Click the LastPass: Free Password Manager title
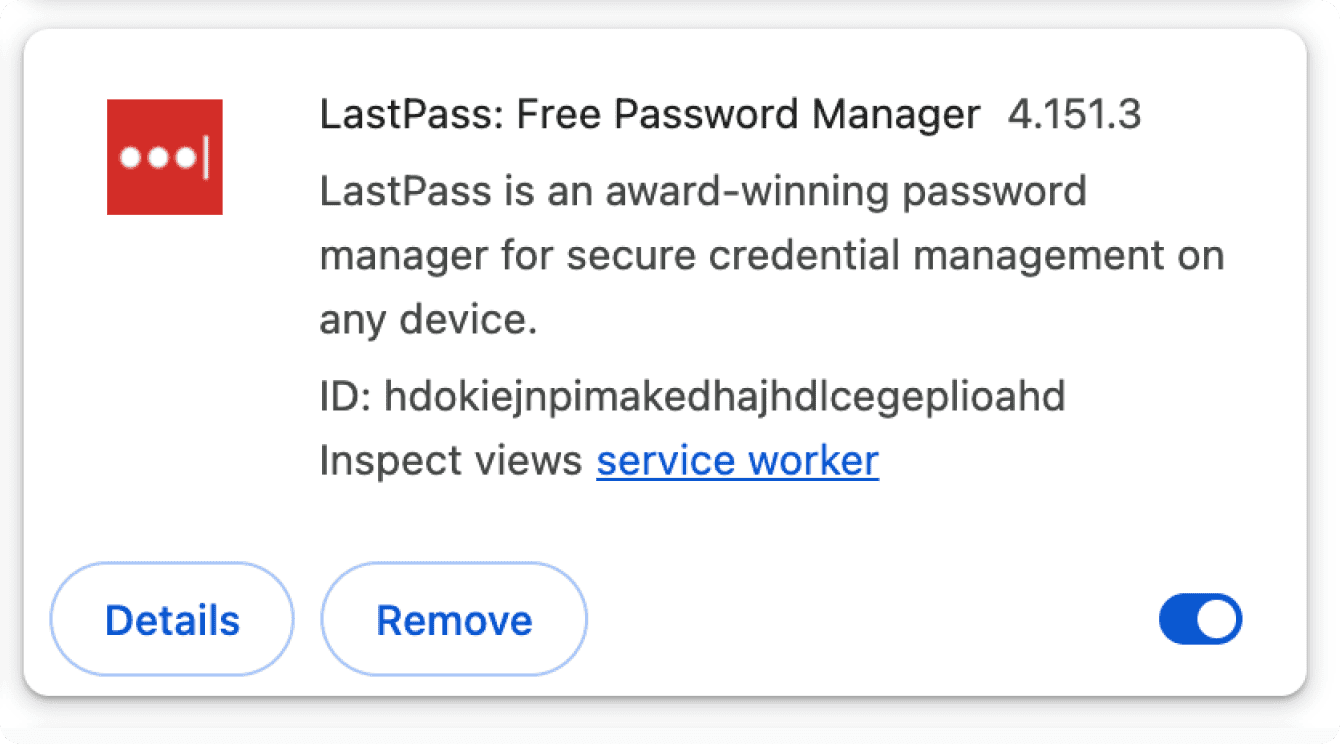 coord(649,116)
